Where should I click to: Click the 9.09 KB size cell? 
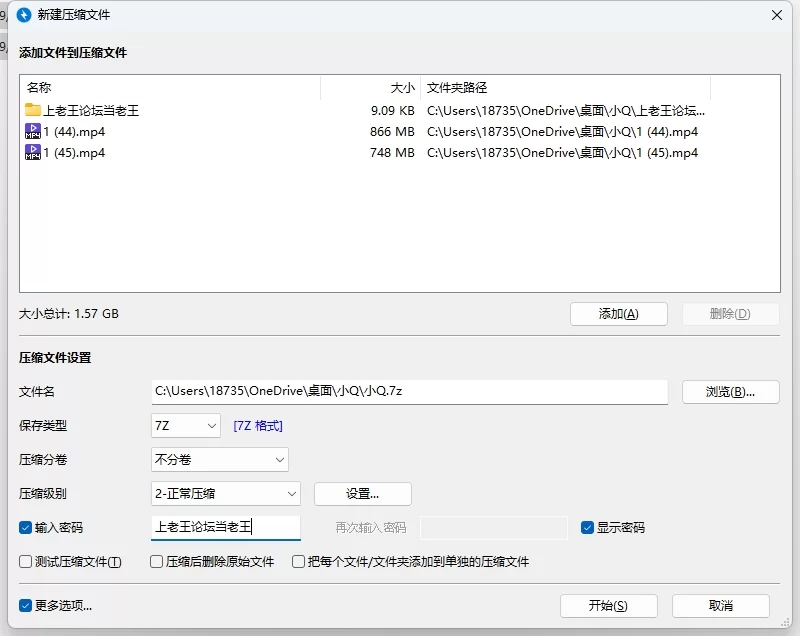(392, 110)
